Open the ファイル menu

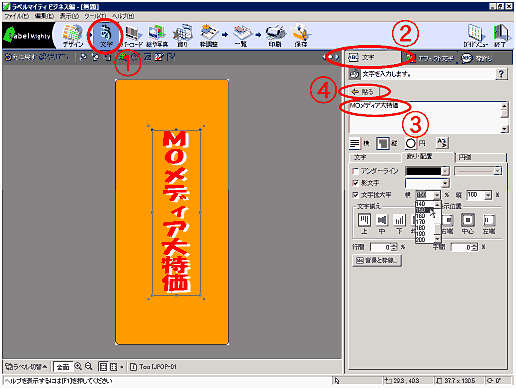tap(17, 16)
